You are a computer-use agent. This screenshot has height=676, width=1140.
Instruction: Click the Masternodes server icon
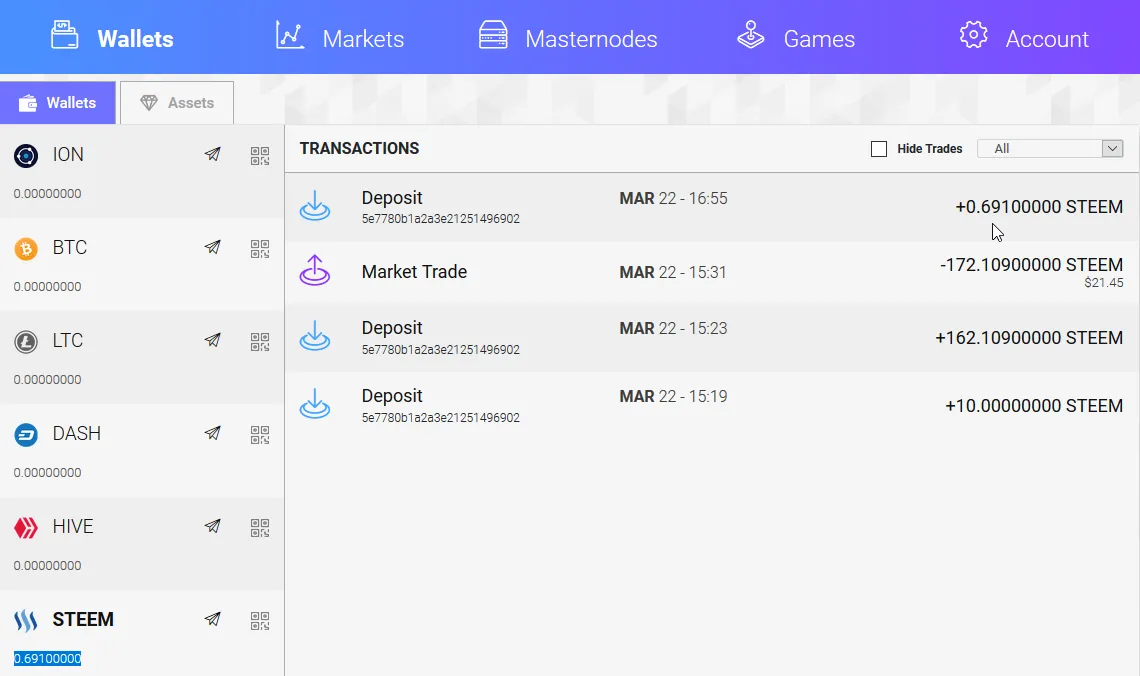(x=493, y=36)
